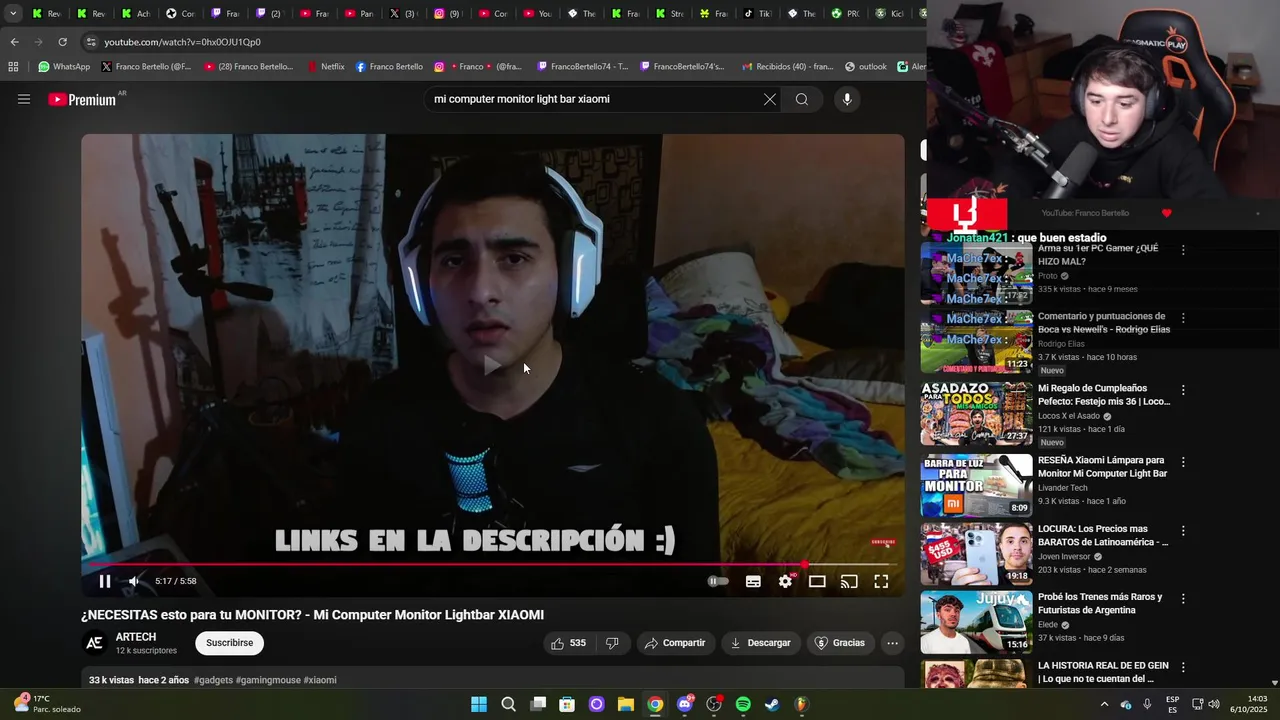The image size is (1280, 720).
Task: Turn on subtitles with the captions icon
Action: (x=753, y=581)
